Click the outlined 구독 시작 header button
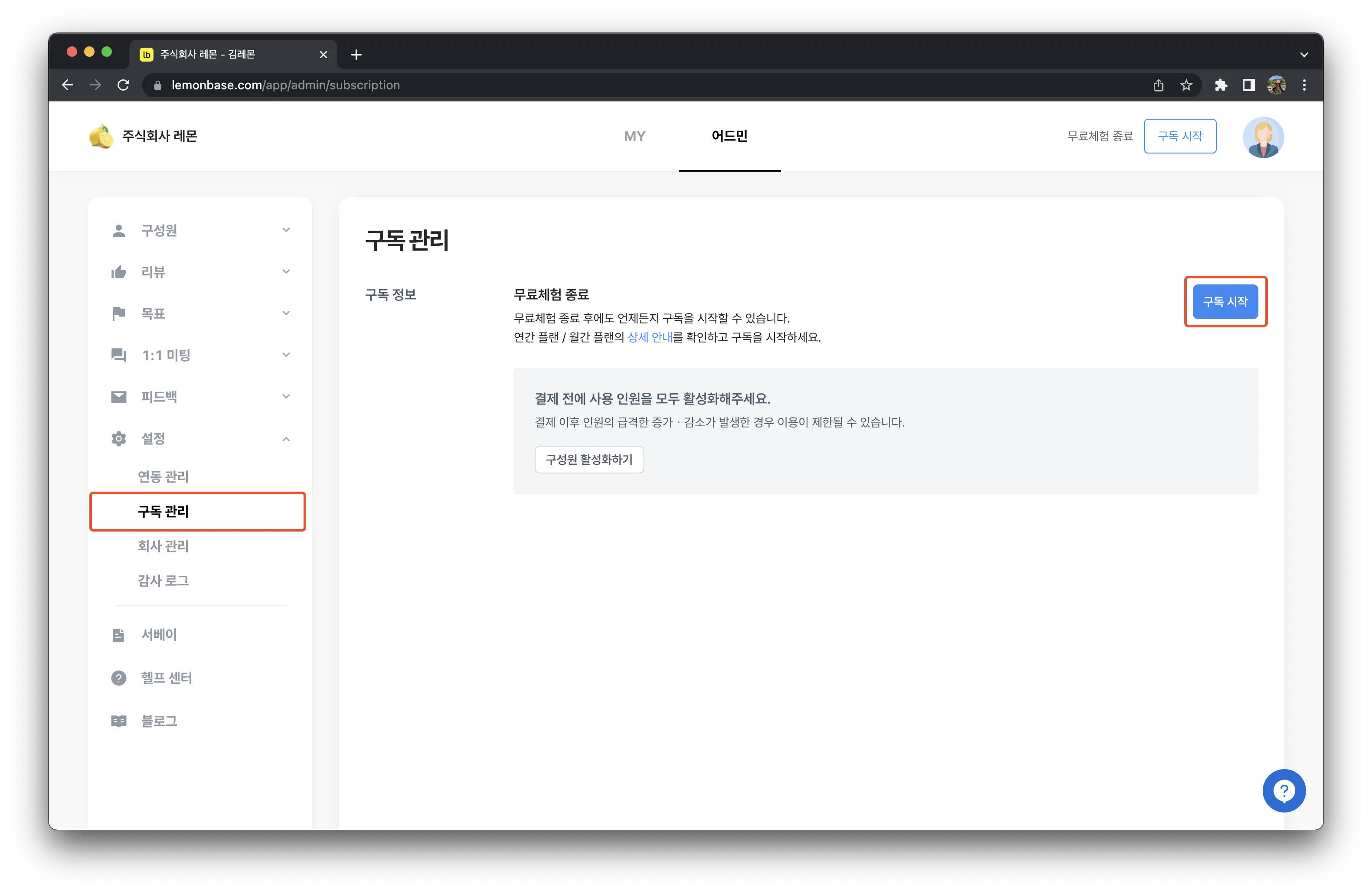 1180,136
